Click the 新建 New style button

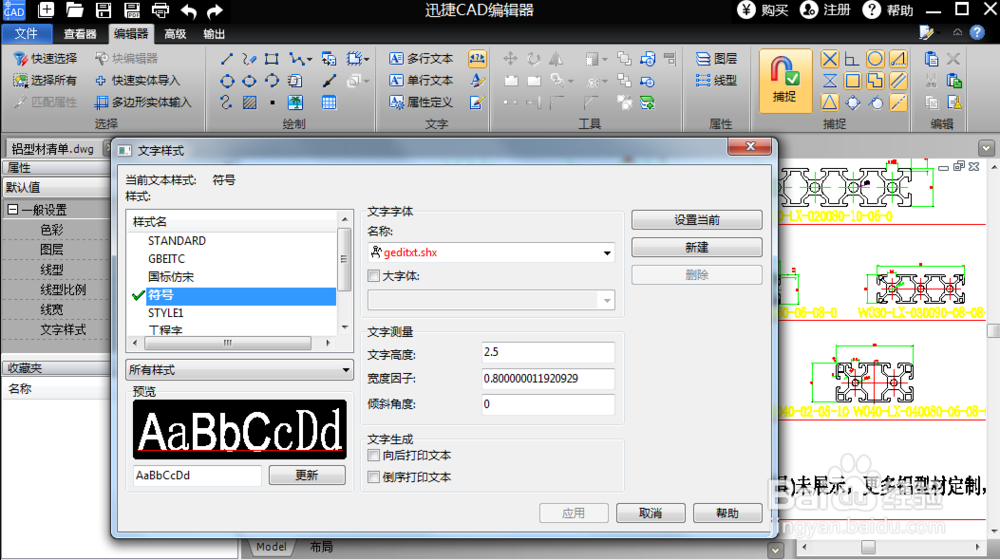(696, 247)
